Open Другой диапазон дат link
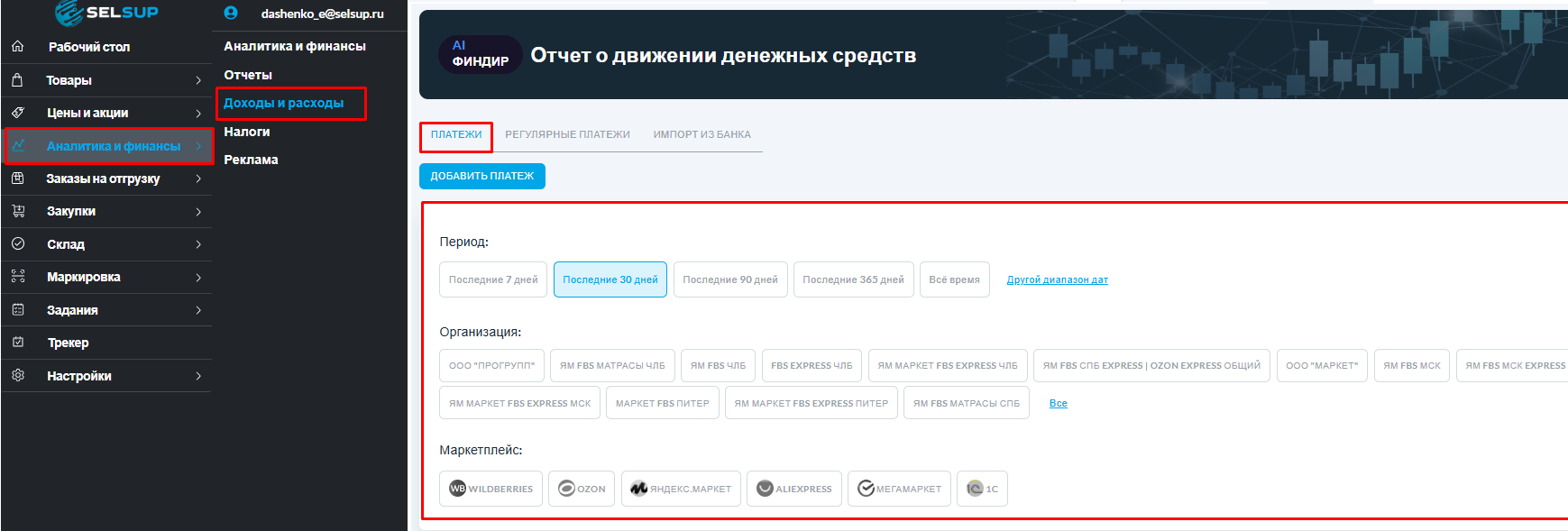 [1058, 279]
